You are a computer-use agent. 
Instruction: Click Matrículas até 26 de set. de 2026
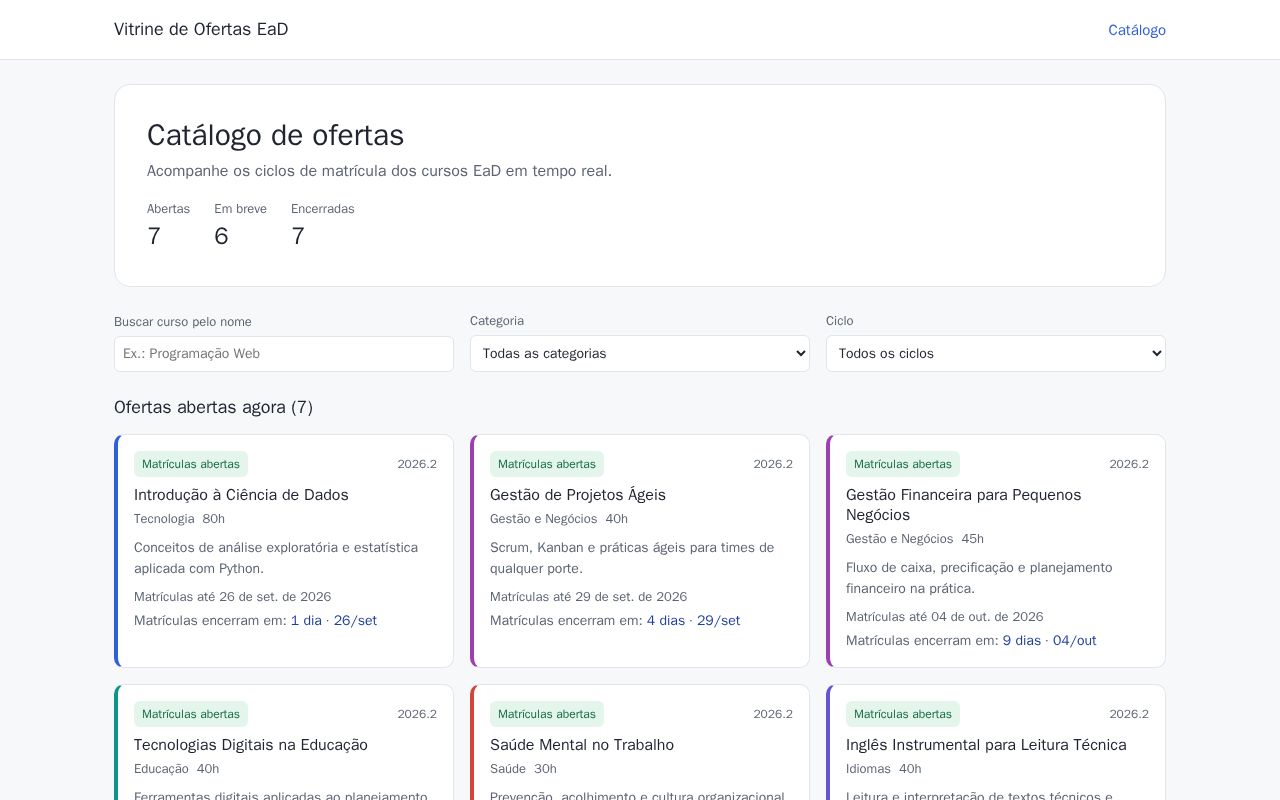[232, 597]
